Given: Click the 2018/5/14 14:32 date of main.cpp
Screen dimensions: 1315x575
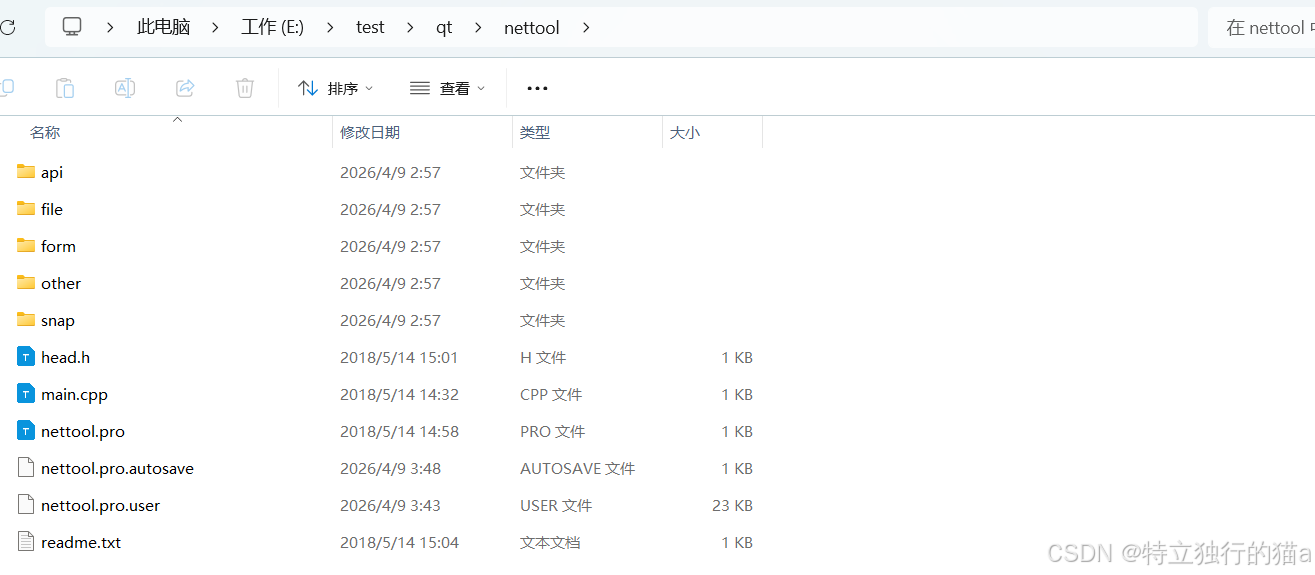Looking at the screenshot, I should (399, 394).
